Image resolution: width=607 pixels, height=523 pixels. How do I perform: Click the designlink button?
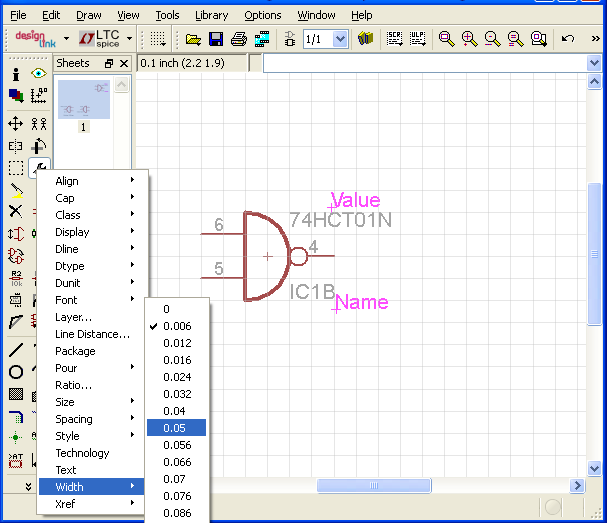tap(35, 39)
